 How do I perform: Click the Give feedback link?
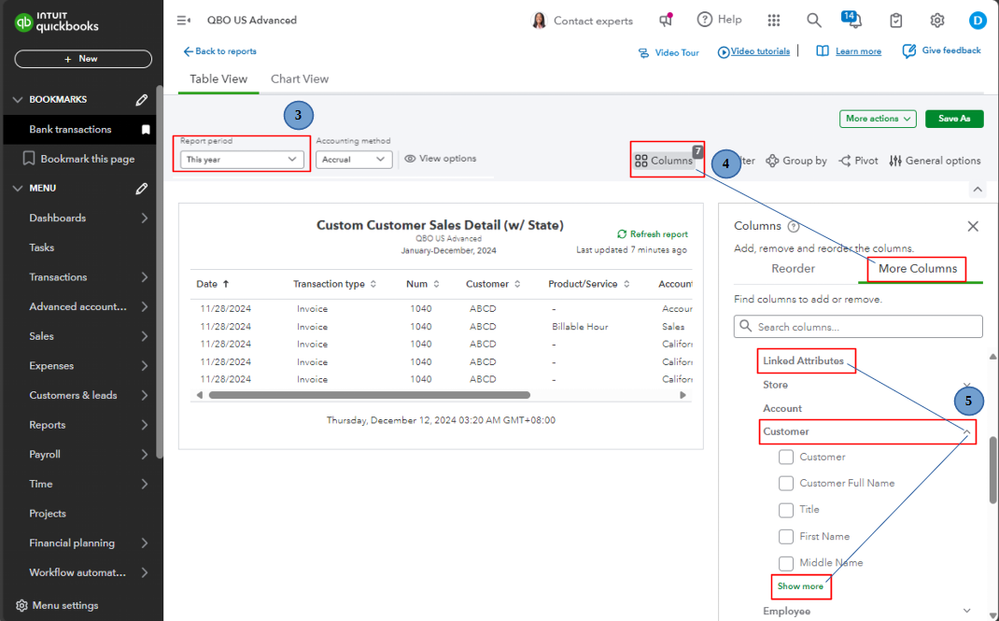pos(942,50)
